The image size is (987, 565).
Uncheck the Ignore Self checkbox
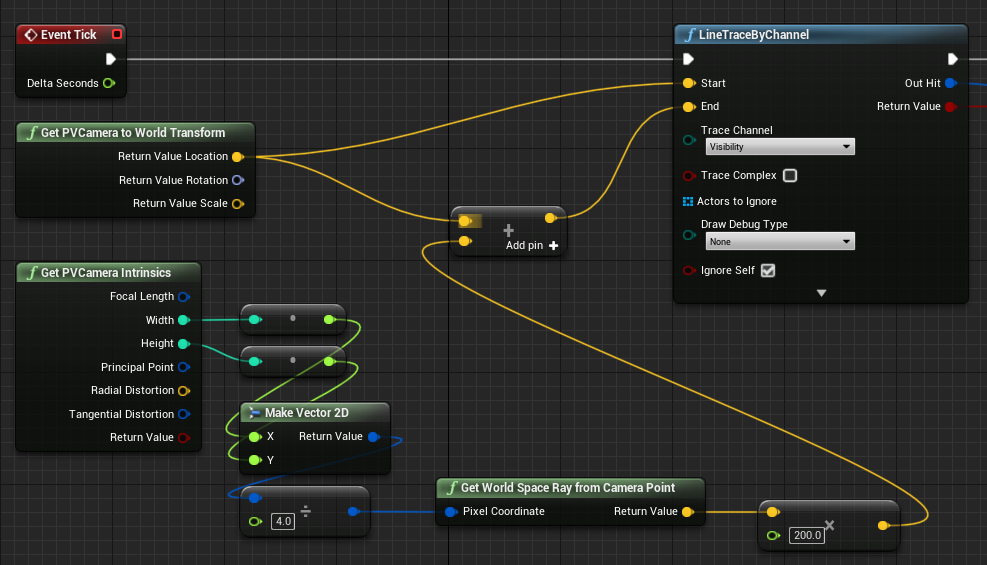[x=768, y=271]
